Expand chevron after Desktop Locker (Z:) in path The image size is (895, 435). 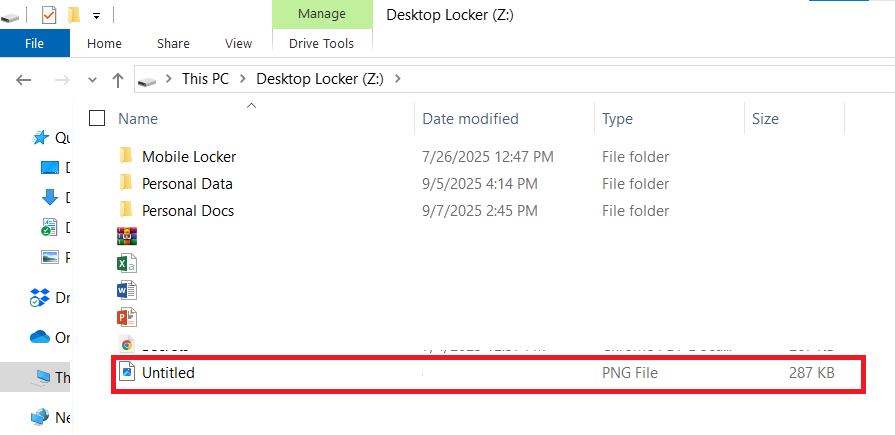(398, 78)
